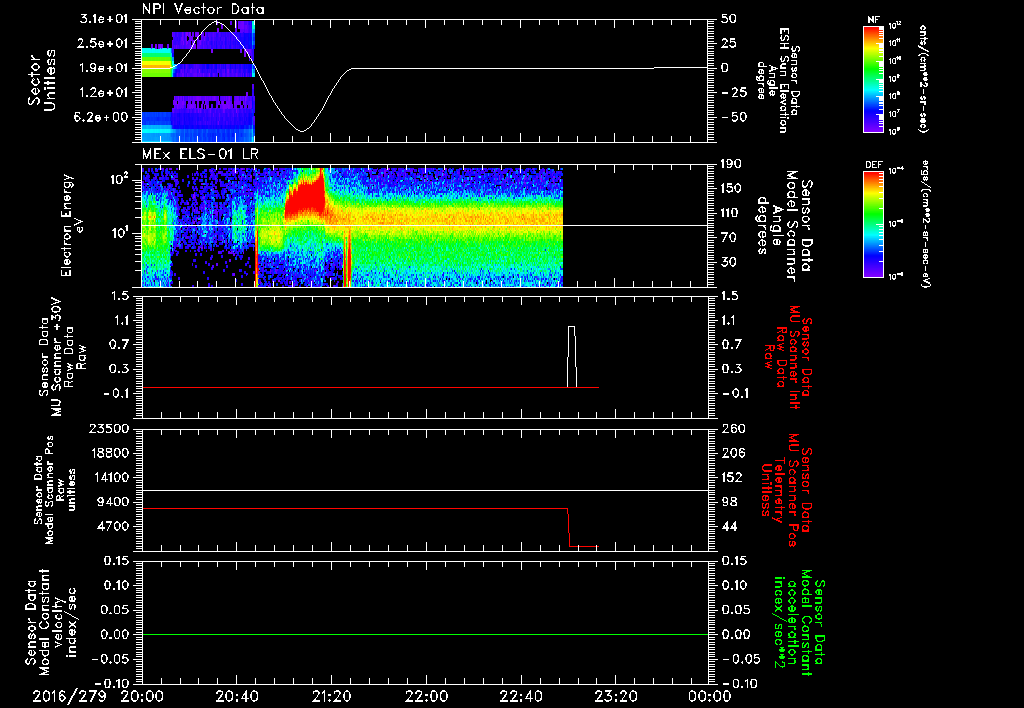This screenshot has width=1024, height=708.
Task: Click the '22:00' time axis label
Action: coord(426,696)
